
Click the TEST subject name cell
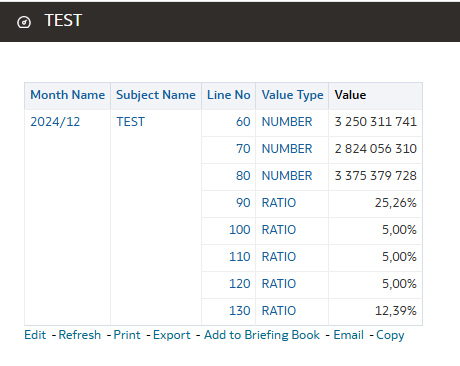[131, 122]
